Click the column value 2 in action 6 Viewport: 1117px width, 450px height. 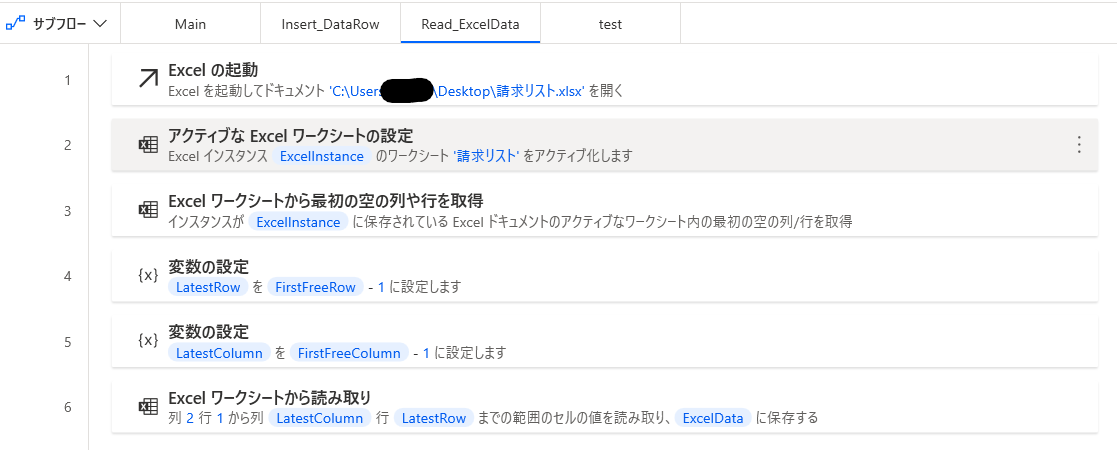(190, 419)
